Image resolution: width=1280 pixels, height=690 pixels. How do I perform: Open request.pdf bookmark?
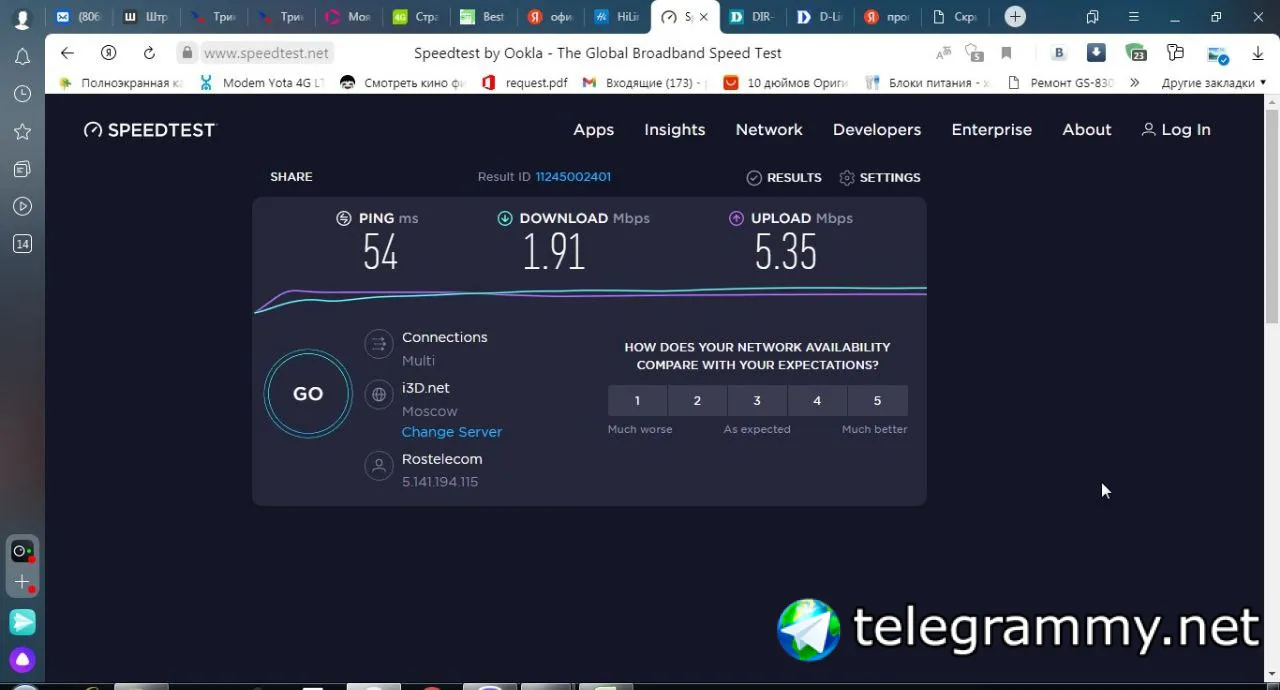pos(525,83)
